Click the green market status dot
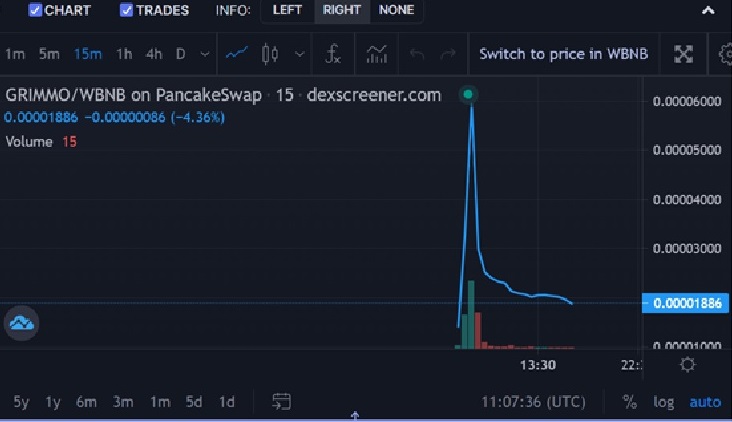 [x=468, y=94]
